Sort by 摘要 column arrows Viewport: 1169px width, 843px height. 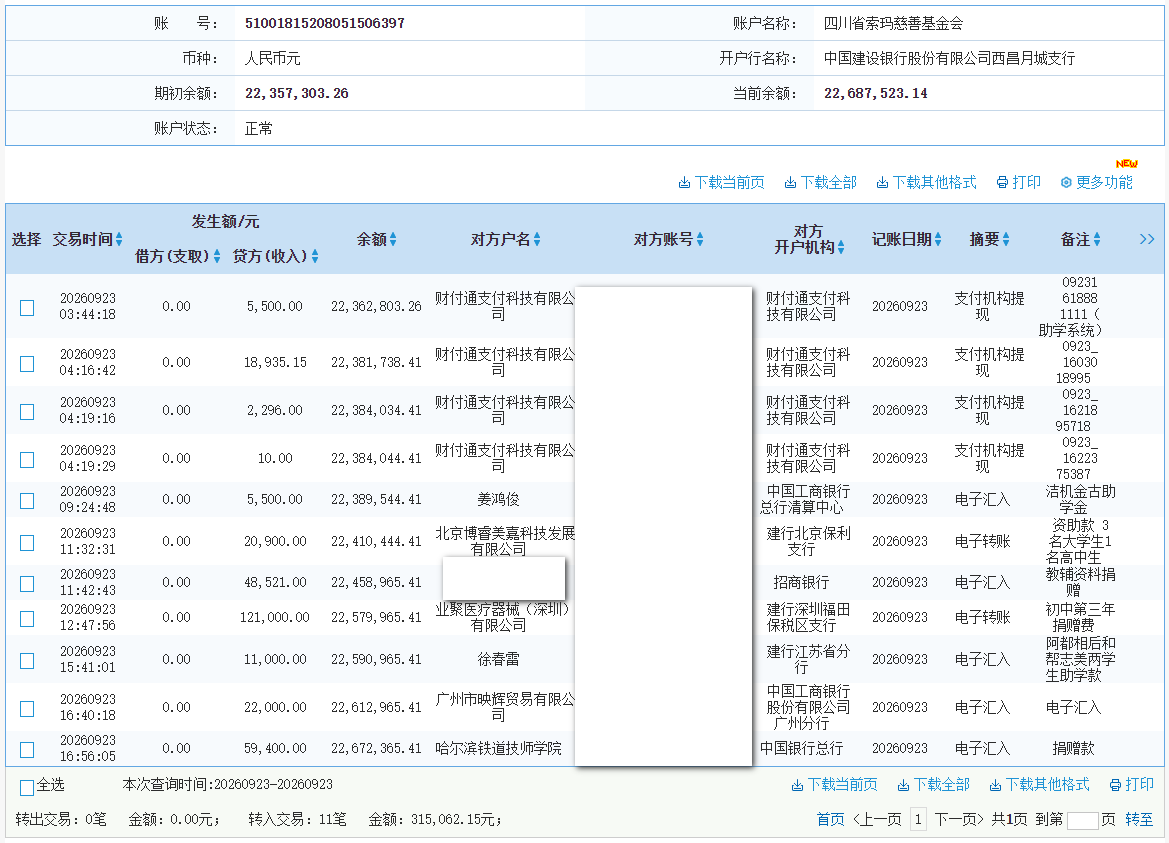(x=1006, y=239)
